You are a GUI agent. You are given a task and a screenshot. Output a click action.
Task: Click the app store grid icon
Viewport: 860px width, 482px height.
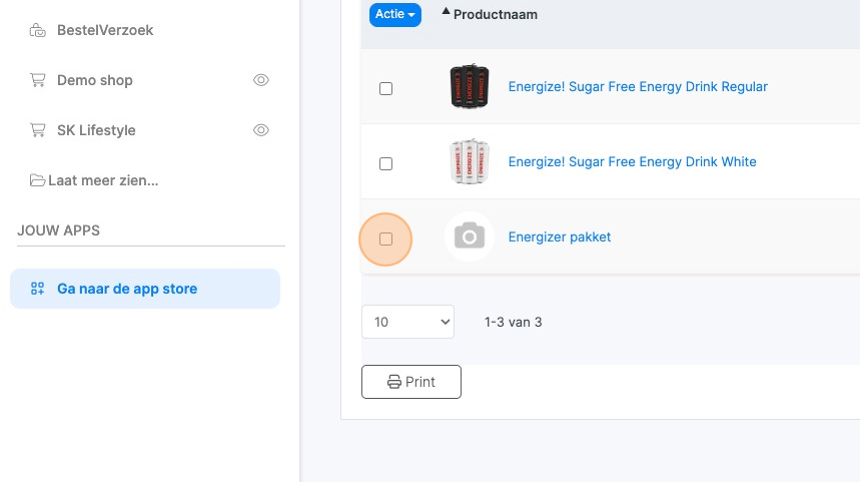(x=38, y=289)
